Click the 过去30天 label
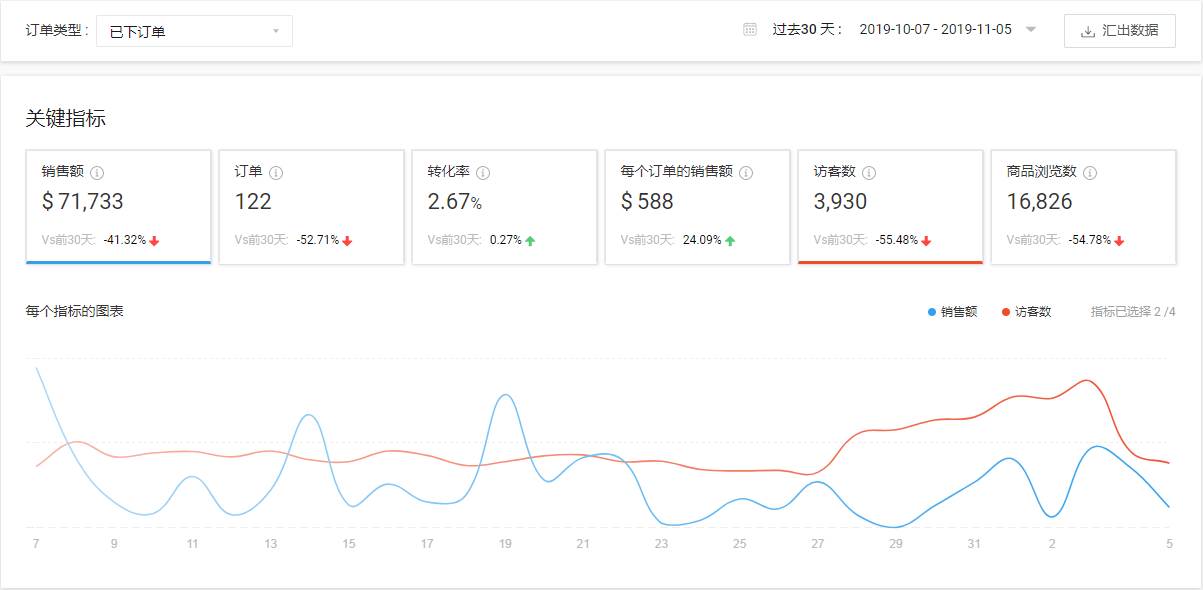 [x=809, y=30]
